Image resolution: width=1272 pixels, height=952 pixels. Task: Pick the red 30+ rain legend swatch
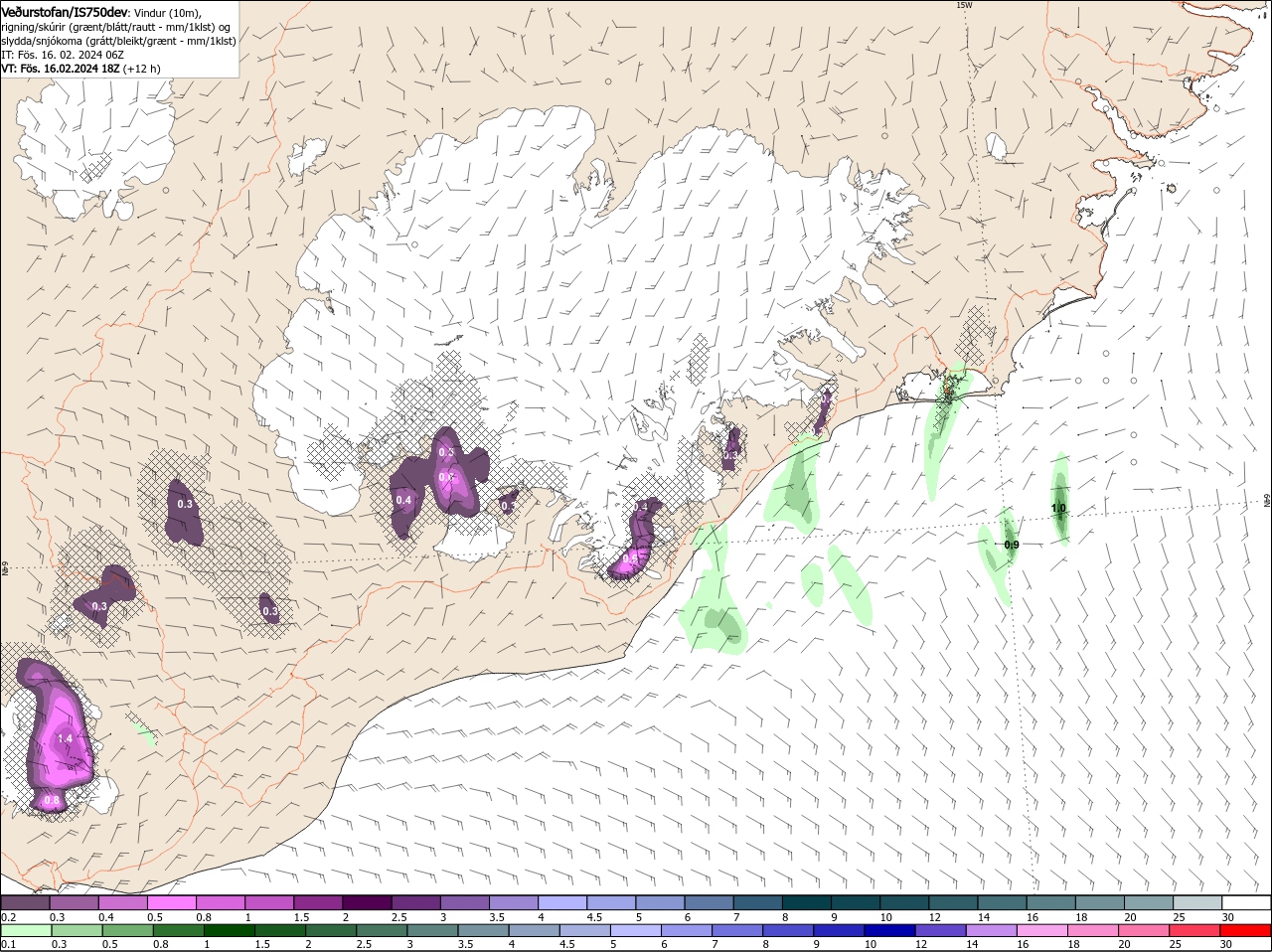tap(1246, 930)
